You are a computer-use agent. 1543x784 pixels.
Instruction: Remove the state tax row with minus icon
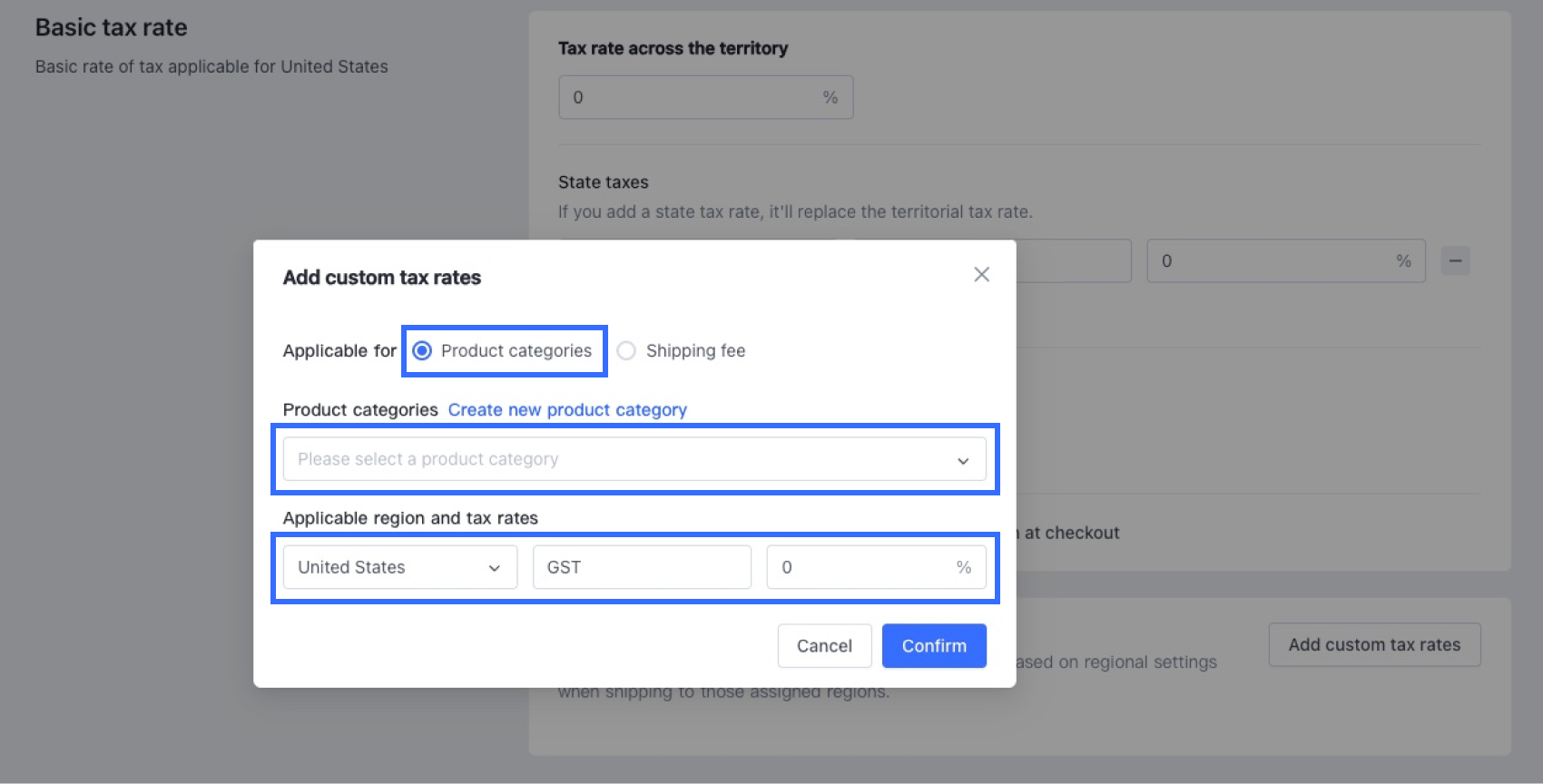tap(1455, 261)
